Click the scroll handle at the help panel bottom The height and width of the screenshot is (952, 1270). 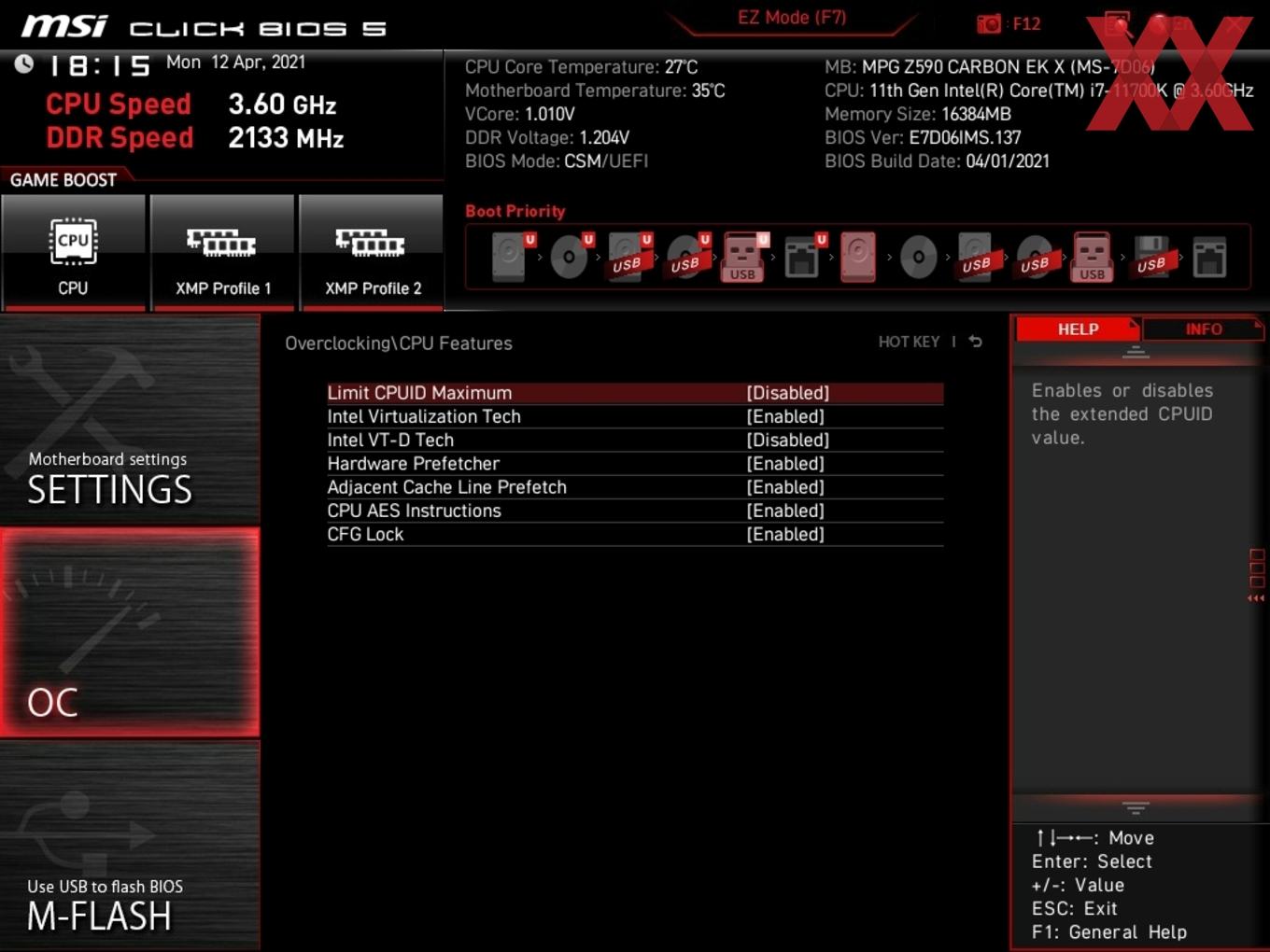point(1136,807)
